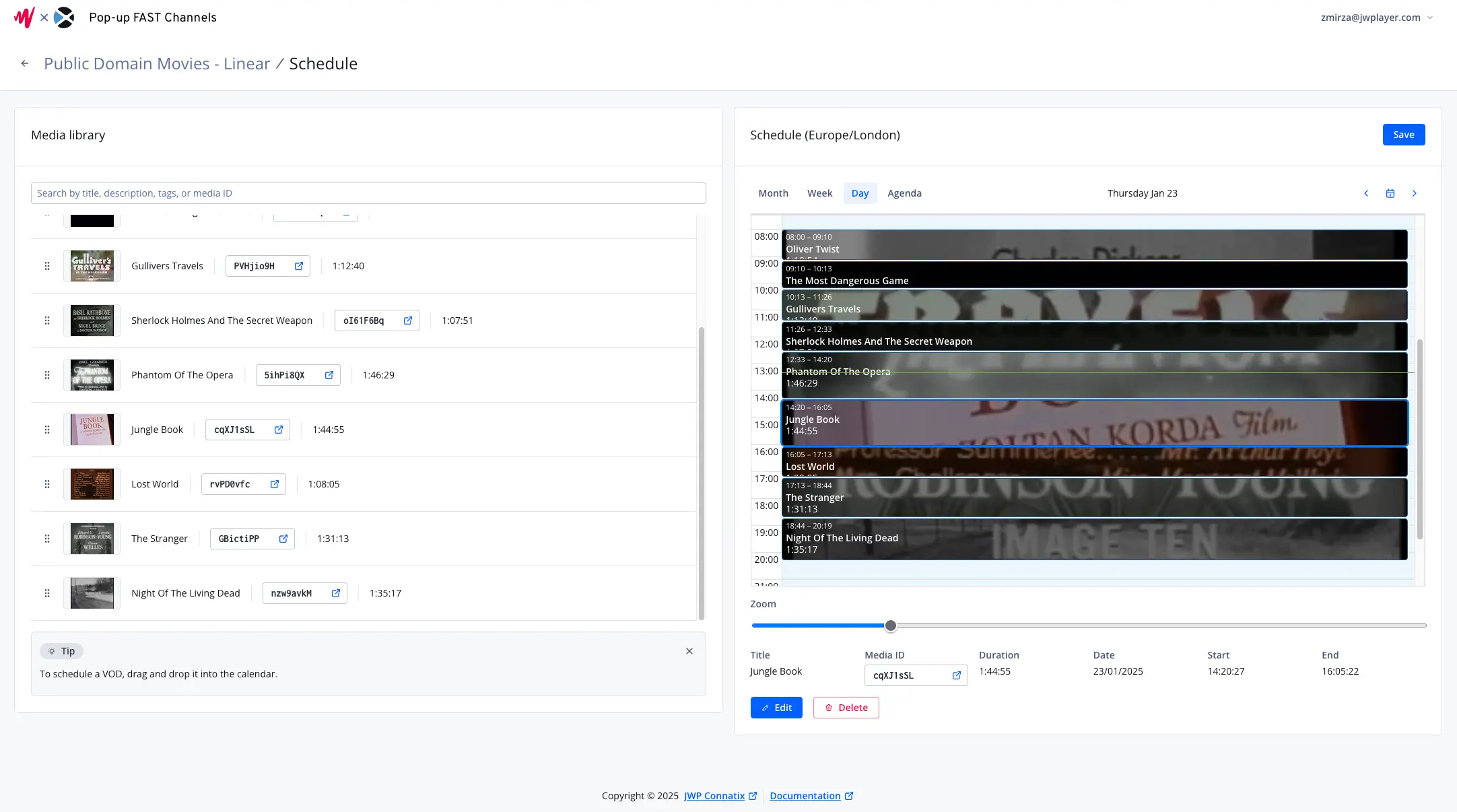This screenshot has height=812, width=1457.
Task: Open Gullivers Travels media ID external link
Action: click(298, 266)
